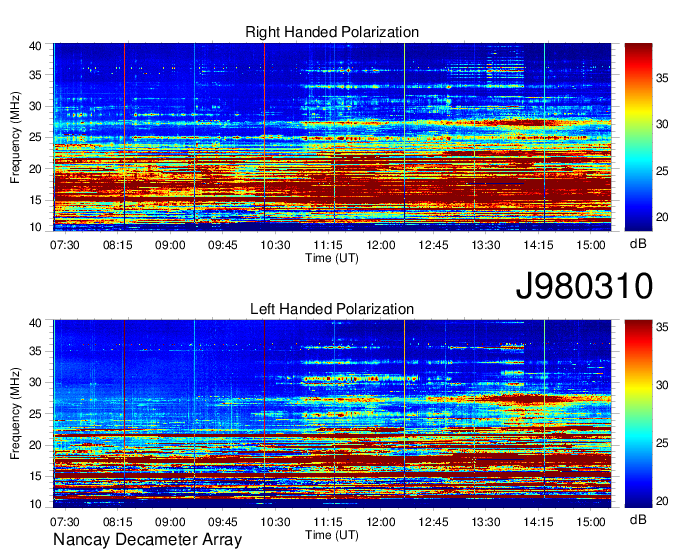Click '11:15' time tick on Right Handed plot

pos(328,245)
